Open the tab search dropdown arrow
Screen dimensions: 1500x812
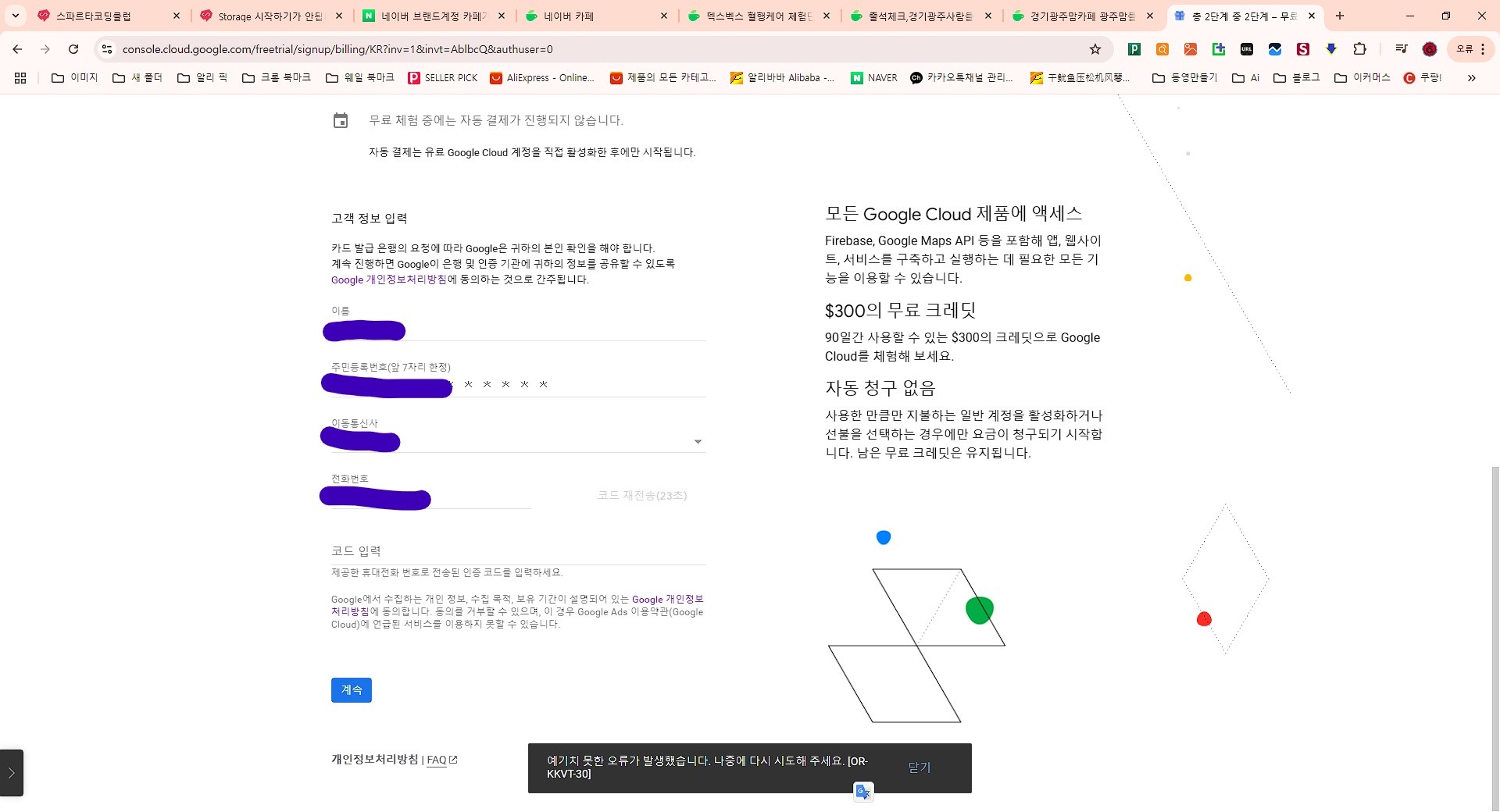point(16,16)
